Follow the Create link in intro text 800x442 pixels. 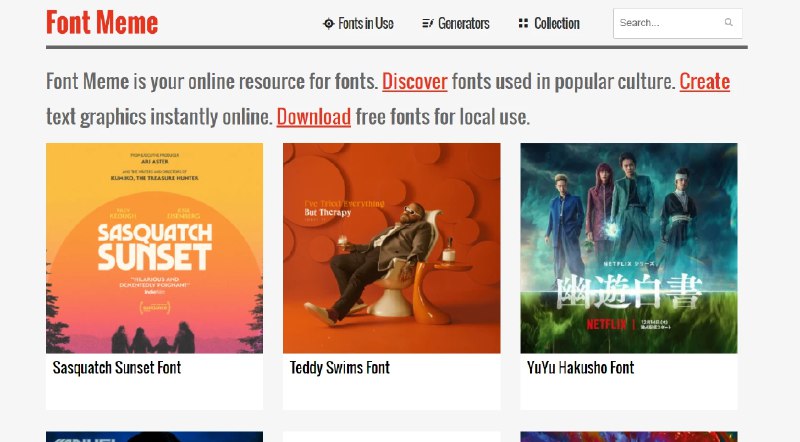click(704, 82)
